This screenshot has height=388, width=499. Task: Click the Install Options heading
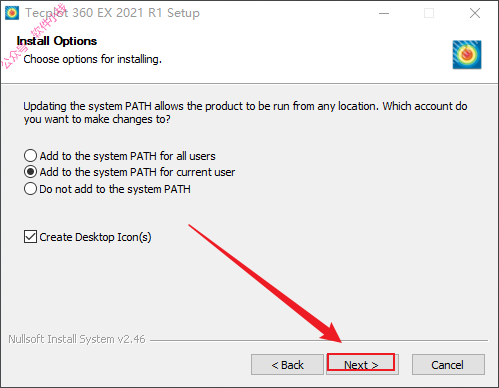click(57, 41)
